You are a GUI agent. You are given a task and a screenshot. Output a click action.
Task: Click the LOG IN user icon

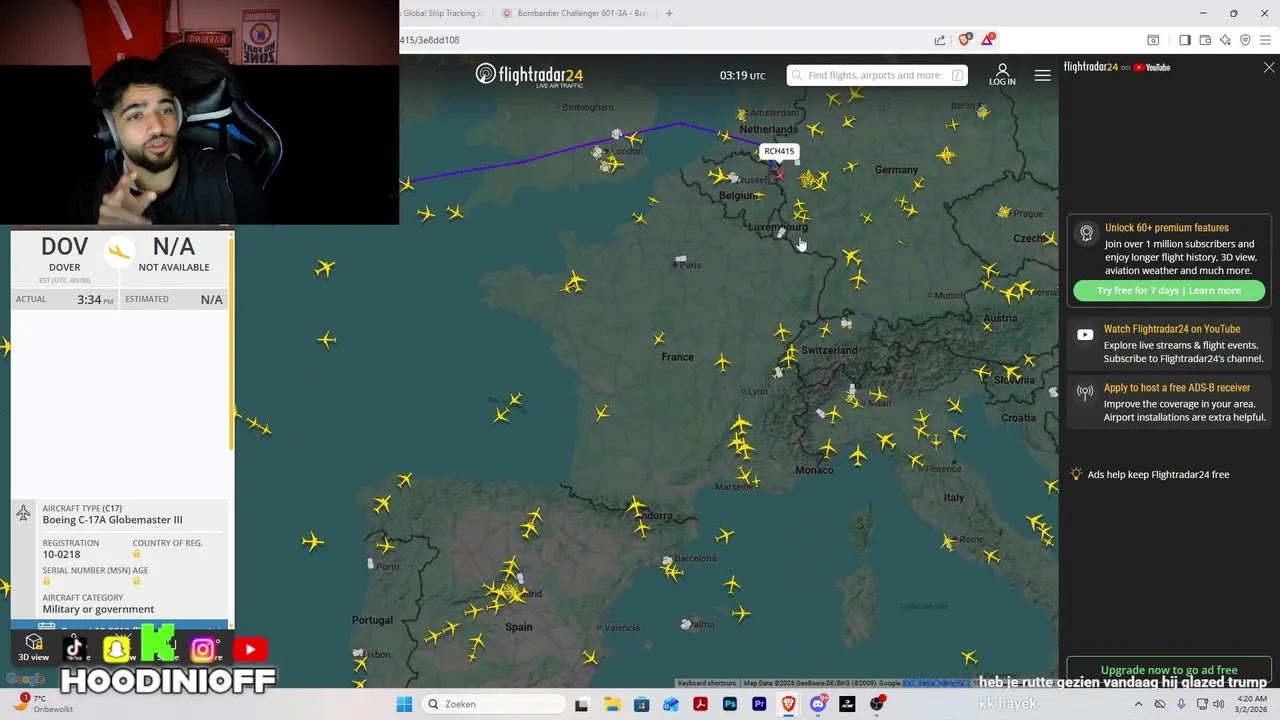click(1002, 75)
